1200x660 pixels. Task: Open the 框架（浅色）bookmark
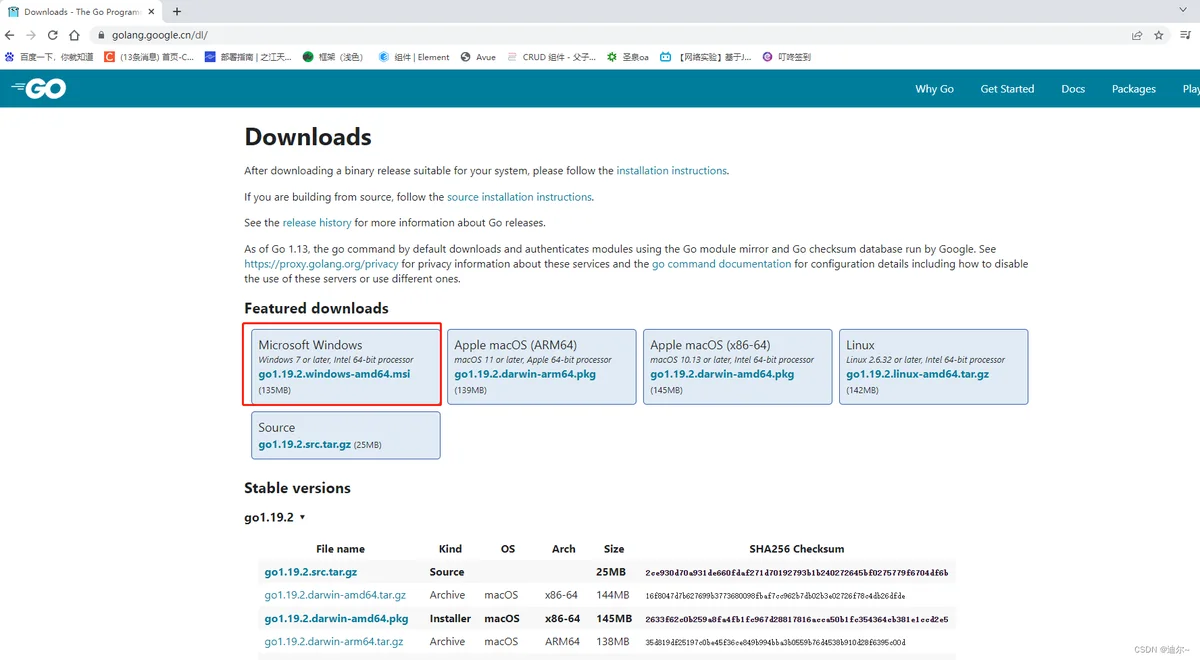[333, 57]
